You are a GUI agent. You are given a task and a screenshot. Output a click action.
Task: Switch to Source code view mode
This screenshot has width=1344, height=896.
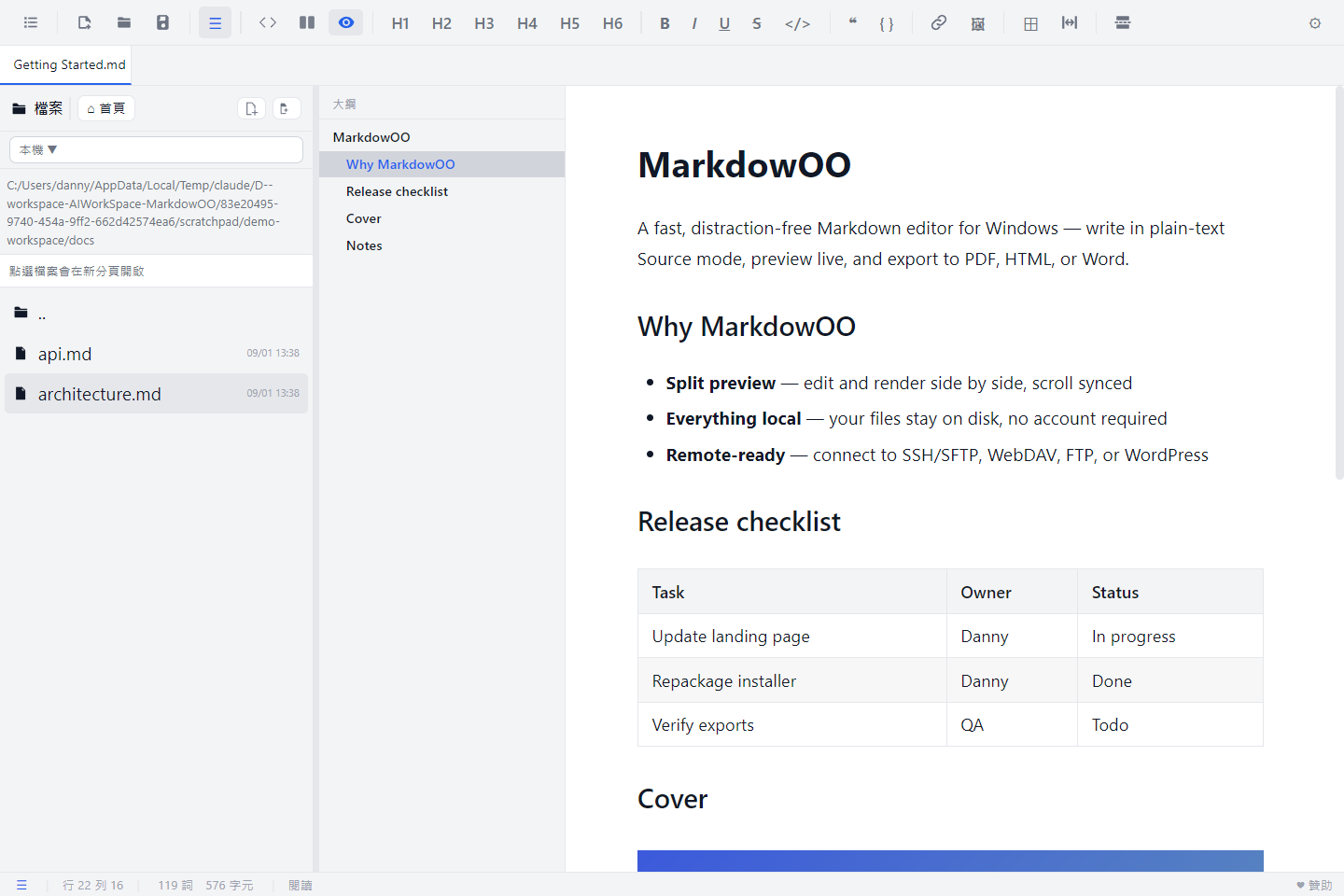tap(268, 23)
